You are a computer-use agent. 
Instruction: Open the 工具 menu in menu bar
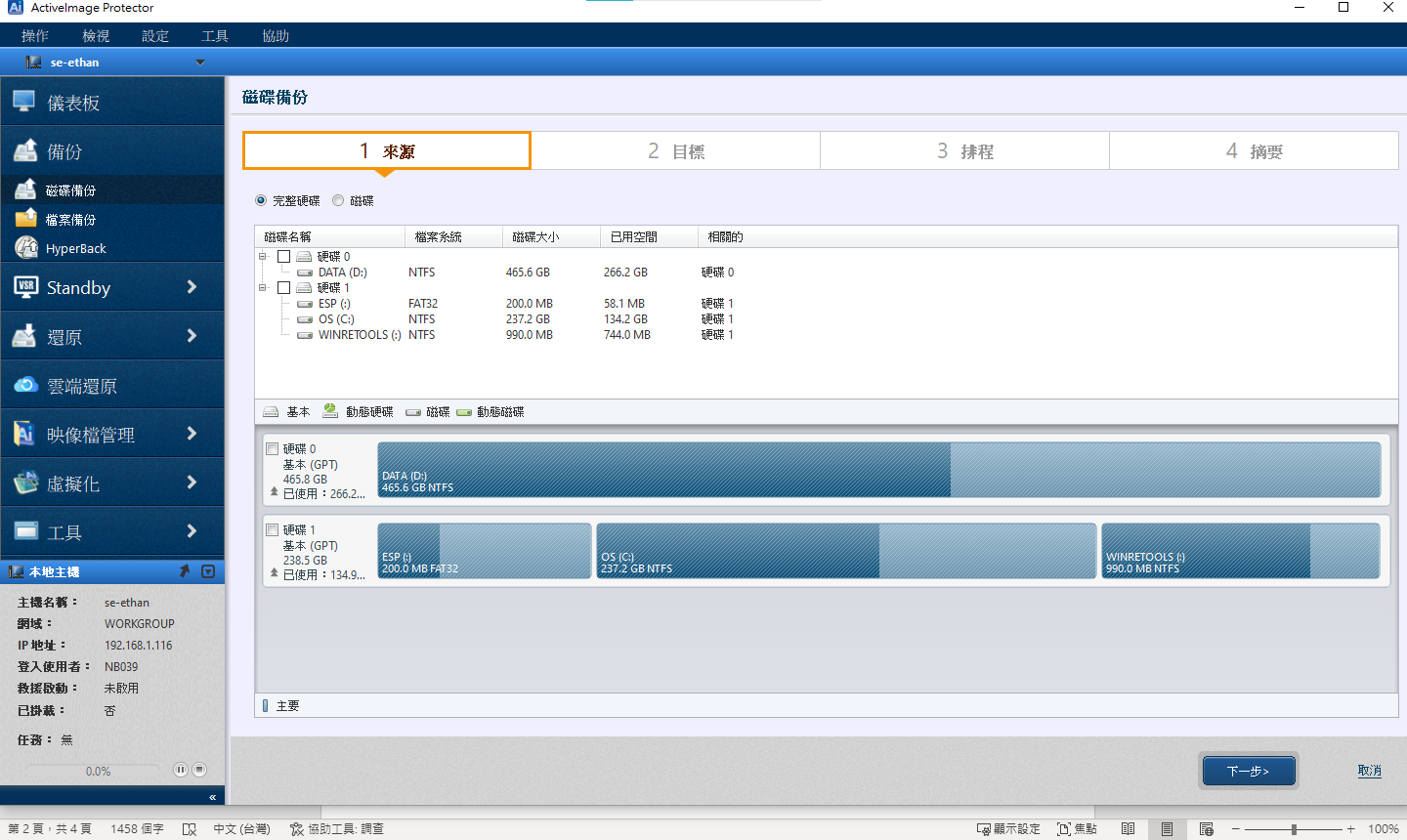pos(215,36)
